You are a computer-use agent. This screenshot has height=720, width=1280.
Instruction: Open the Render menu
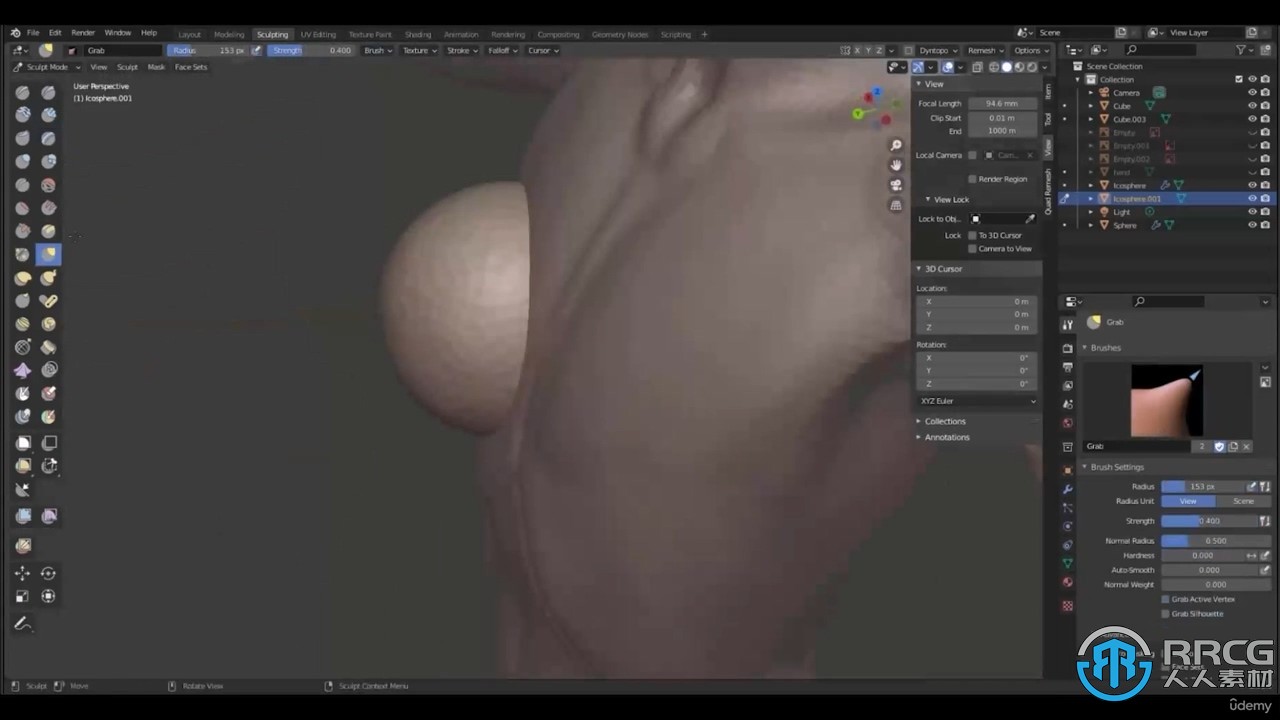(x=83, y=33)
